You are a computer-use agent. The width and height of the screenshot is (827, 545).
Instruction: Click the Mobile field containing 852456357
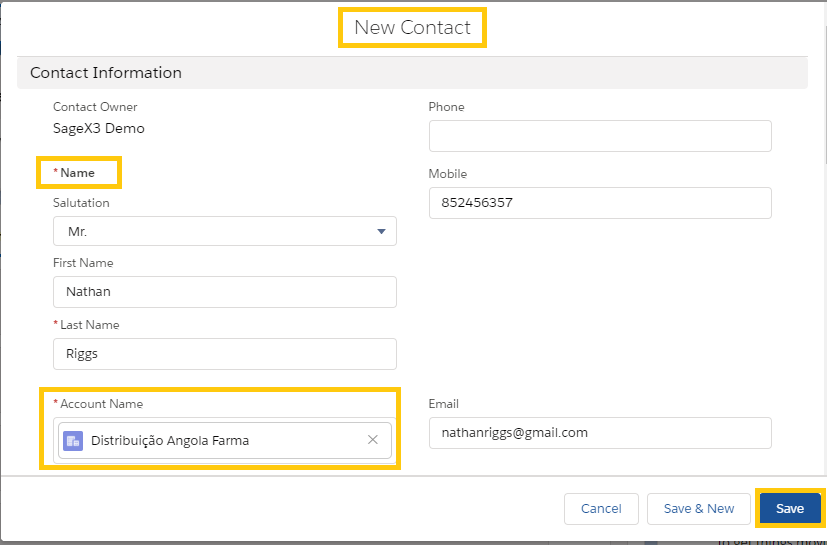coord(600,203)
